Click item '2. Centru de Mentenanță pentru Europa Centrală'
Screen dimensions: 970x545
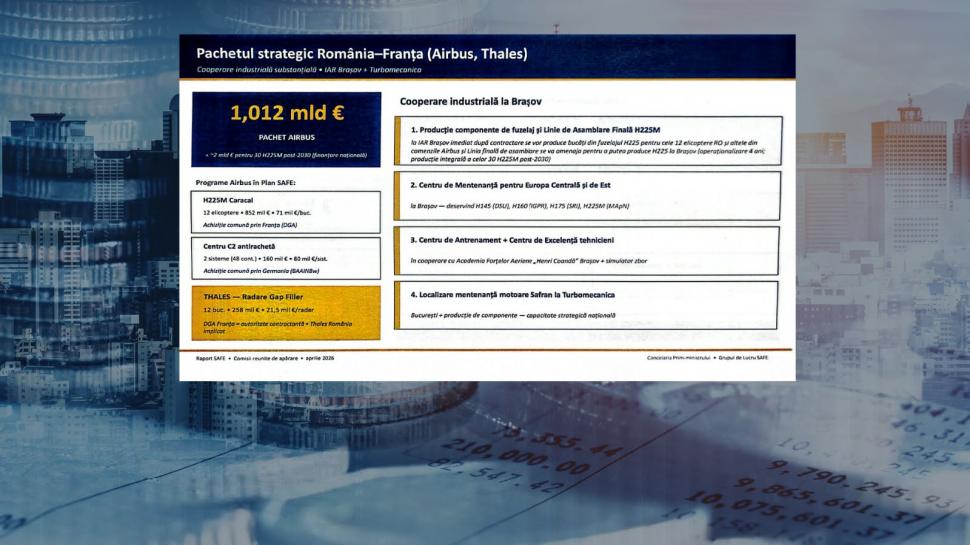point(510,185)
